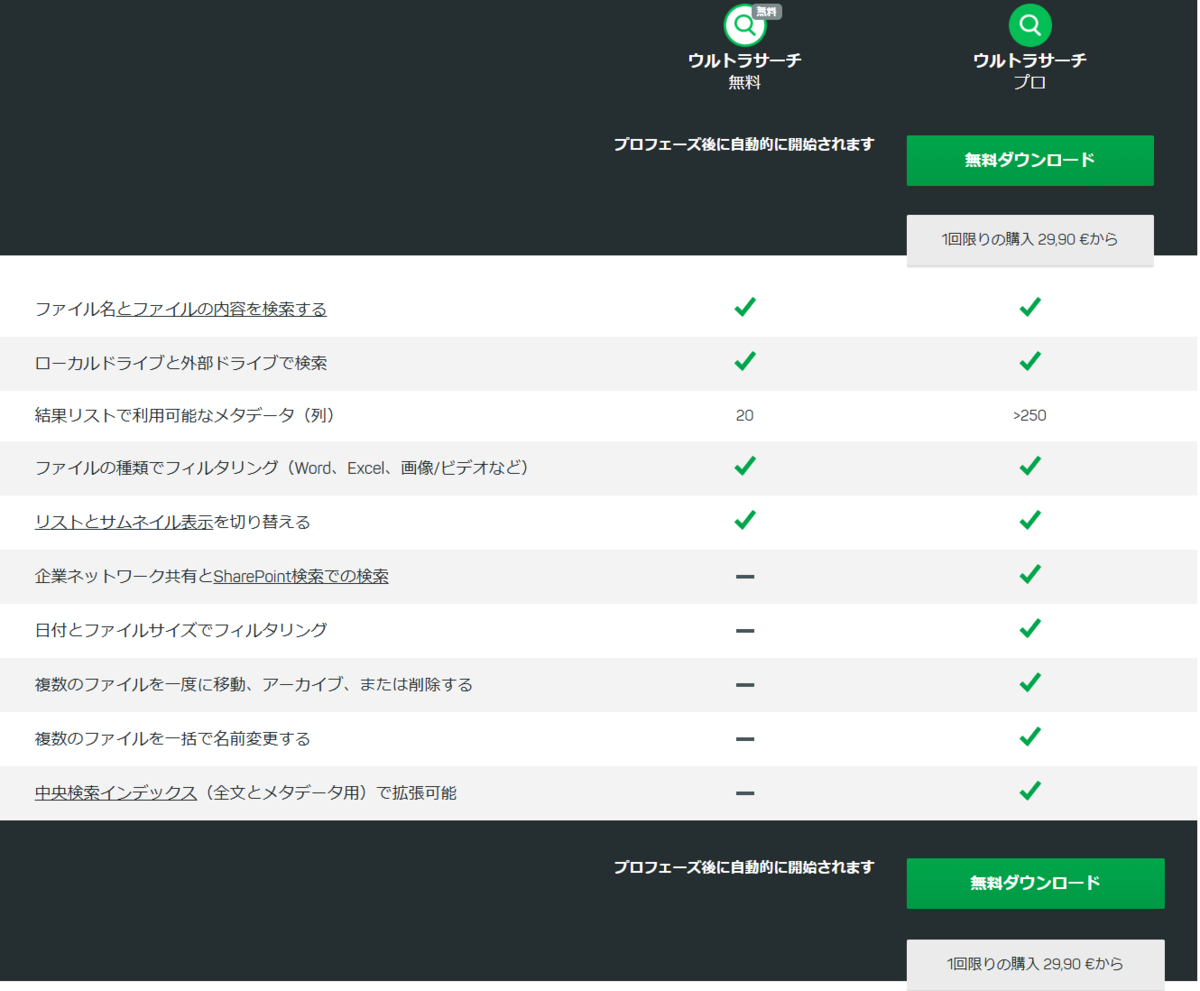The image size is (1200, 991).
Task: Click the ローカルドライブと外部ドライブで検索 label
Action: pos(181,363)
